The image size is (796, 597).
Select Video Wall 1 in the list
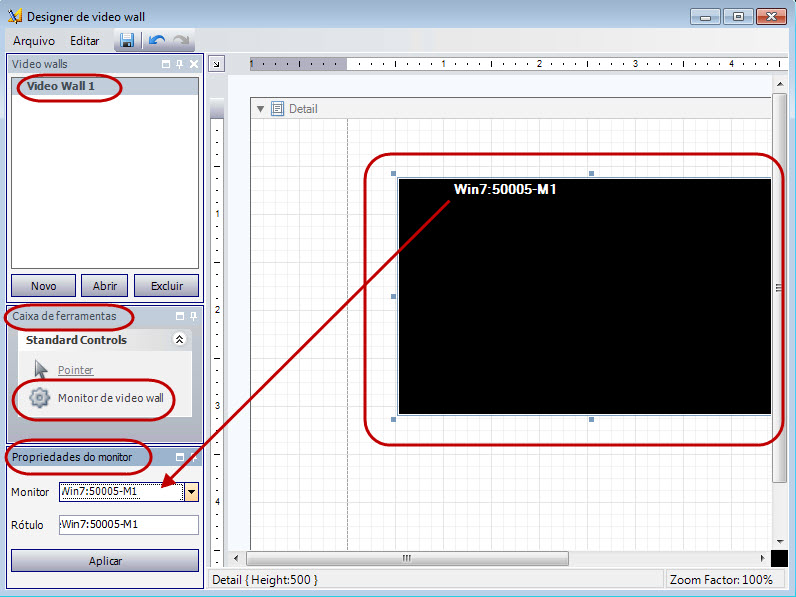pos(105,86)
